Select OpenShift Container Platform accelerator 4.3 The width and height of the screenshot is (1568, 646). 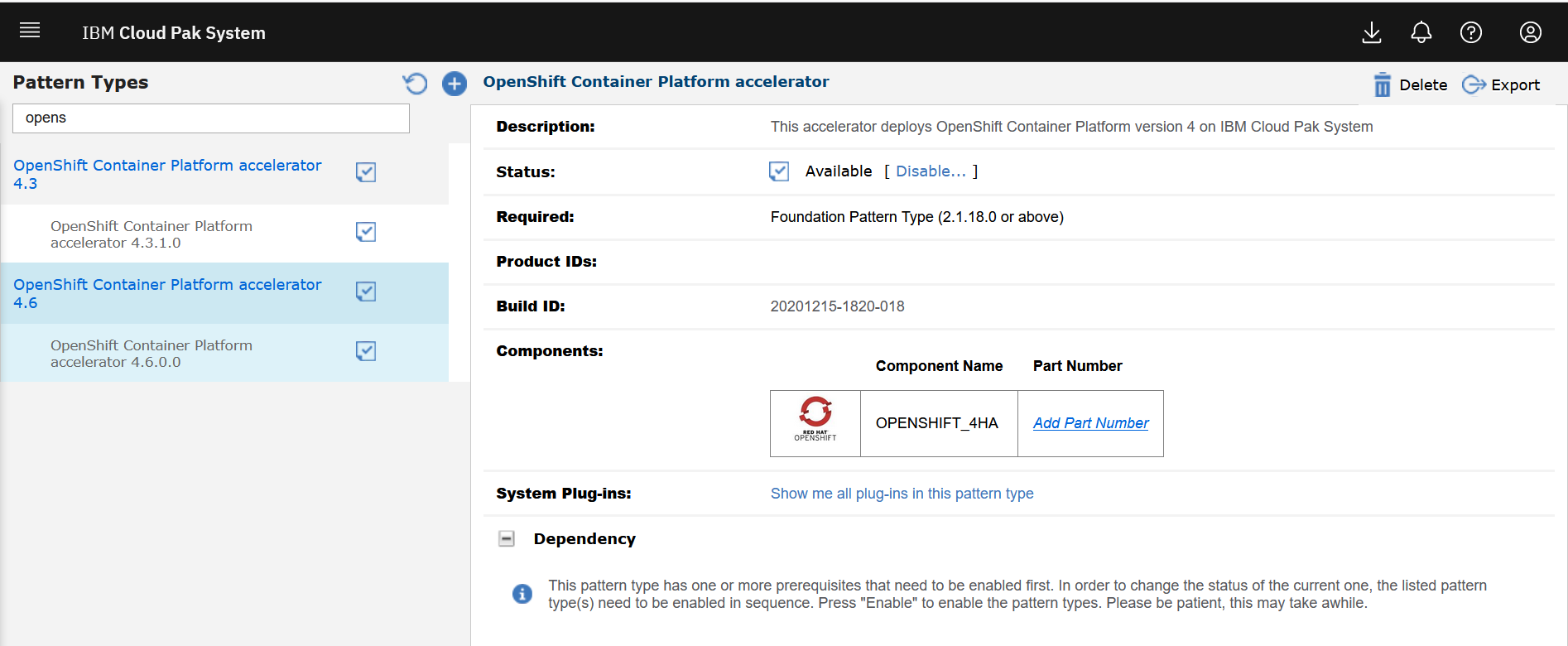167,174
